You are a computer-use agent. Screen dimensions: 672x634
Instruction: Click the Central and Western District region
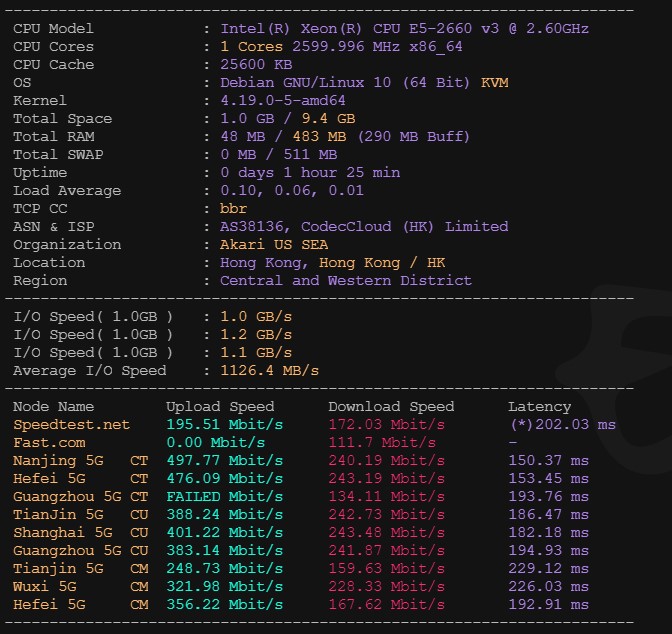(346, 281)
